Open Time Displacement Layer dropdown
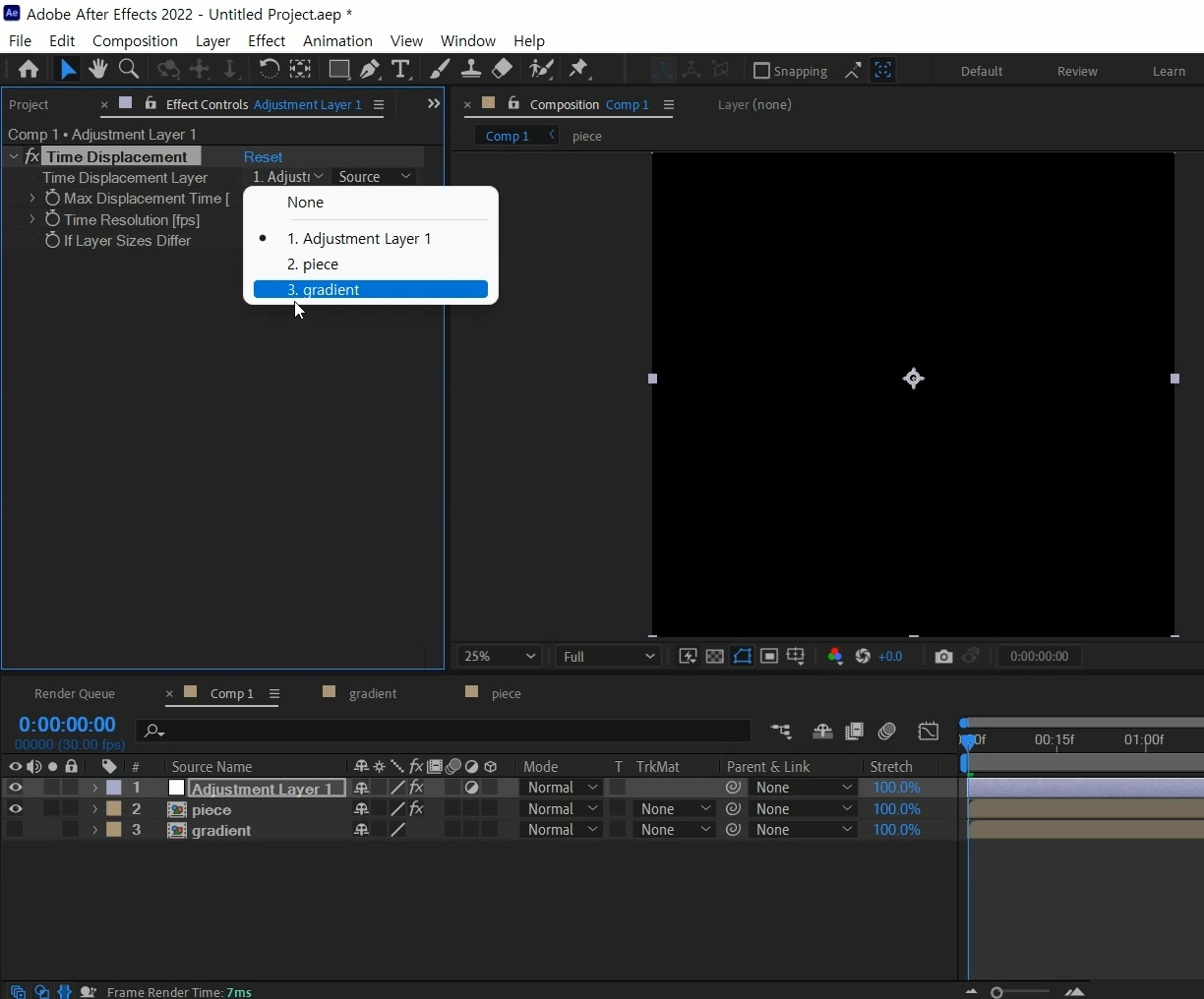The image size is (1204, 999). point(287,177)
